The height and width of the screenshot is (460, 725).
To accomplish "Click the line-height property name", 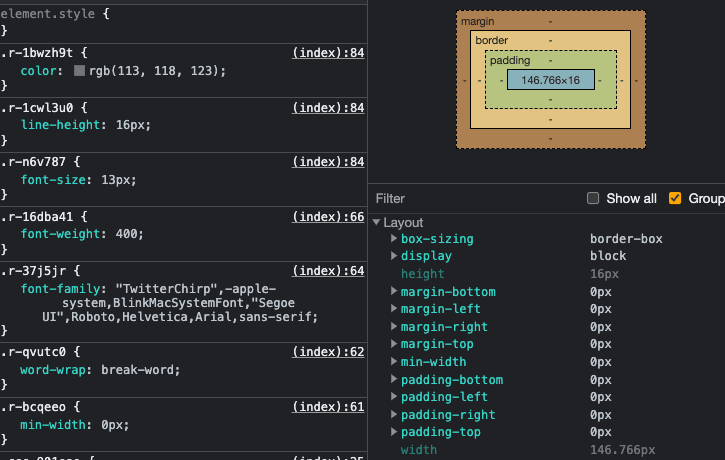I will tap(60, 125).
